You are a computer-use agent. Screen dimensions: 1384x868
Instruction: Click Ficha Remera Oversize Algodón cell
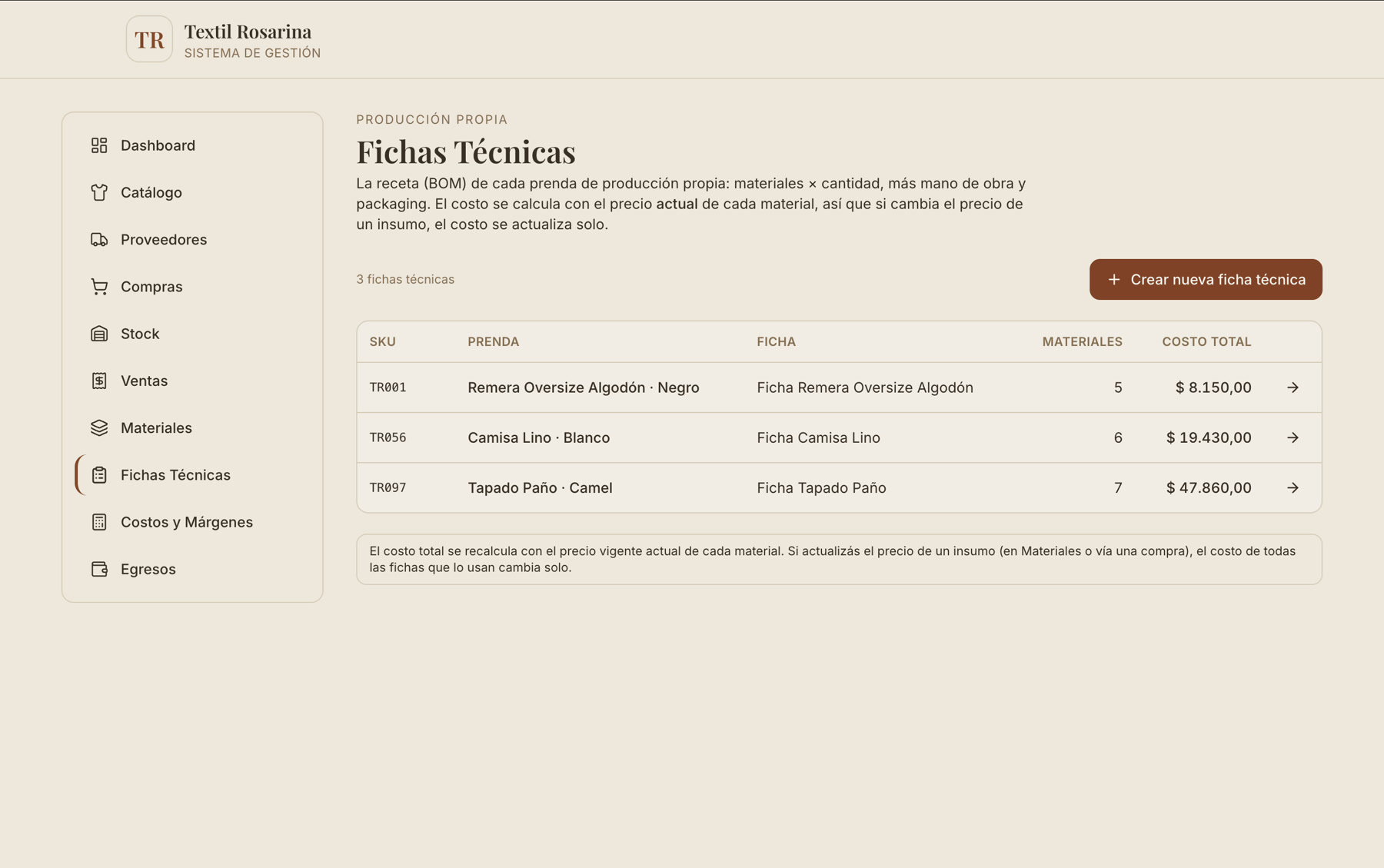(864, 387)
